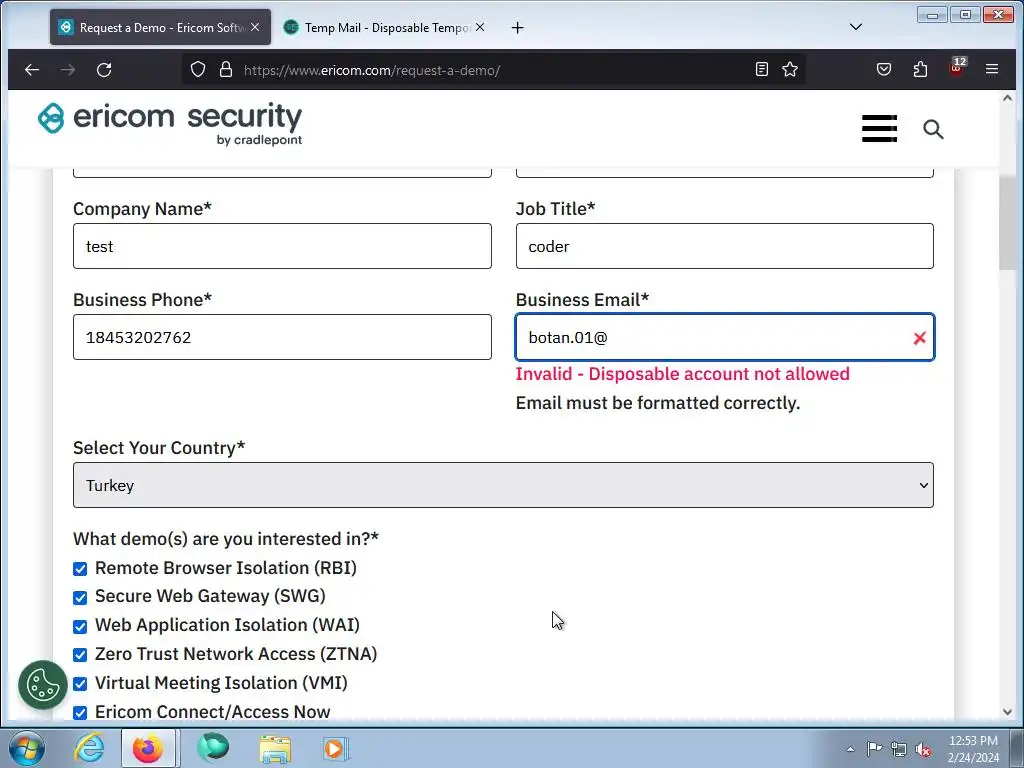Close the Request a Demo tab
The image size is (1024, 768).
tap(255, 27)
